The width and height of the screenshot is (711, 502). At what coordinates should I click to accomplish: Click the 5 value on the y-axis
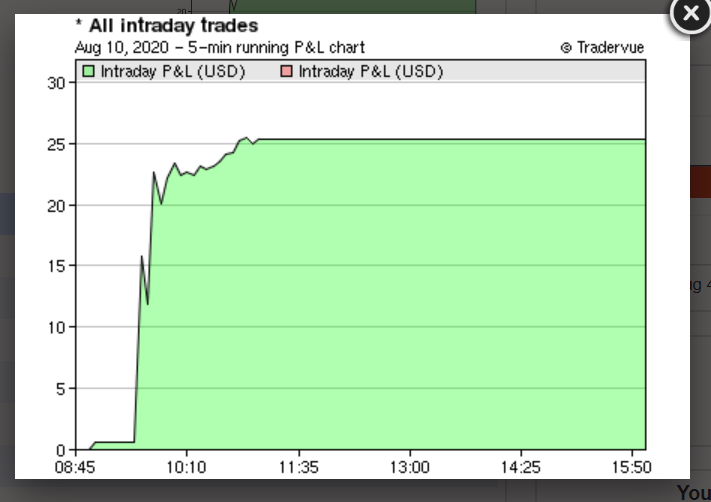61,388
